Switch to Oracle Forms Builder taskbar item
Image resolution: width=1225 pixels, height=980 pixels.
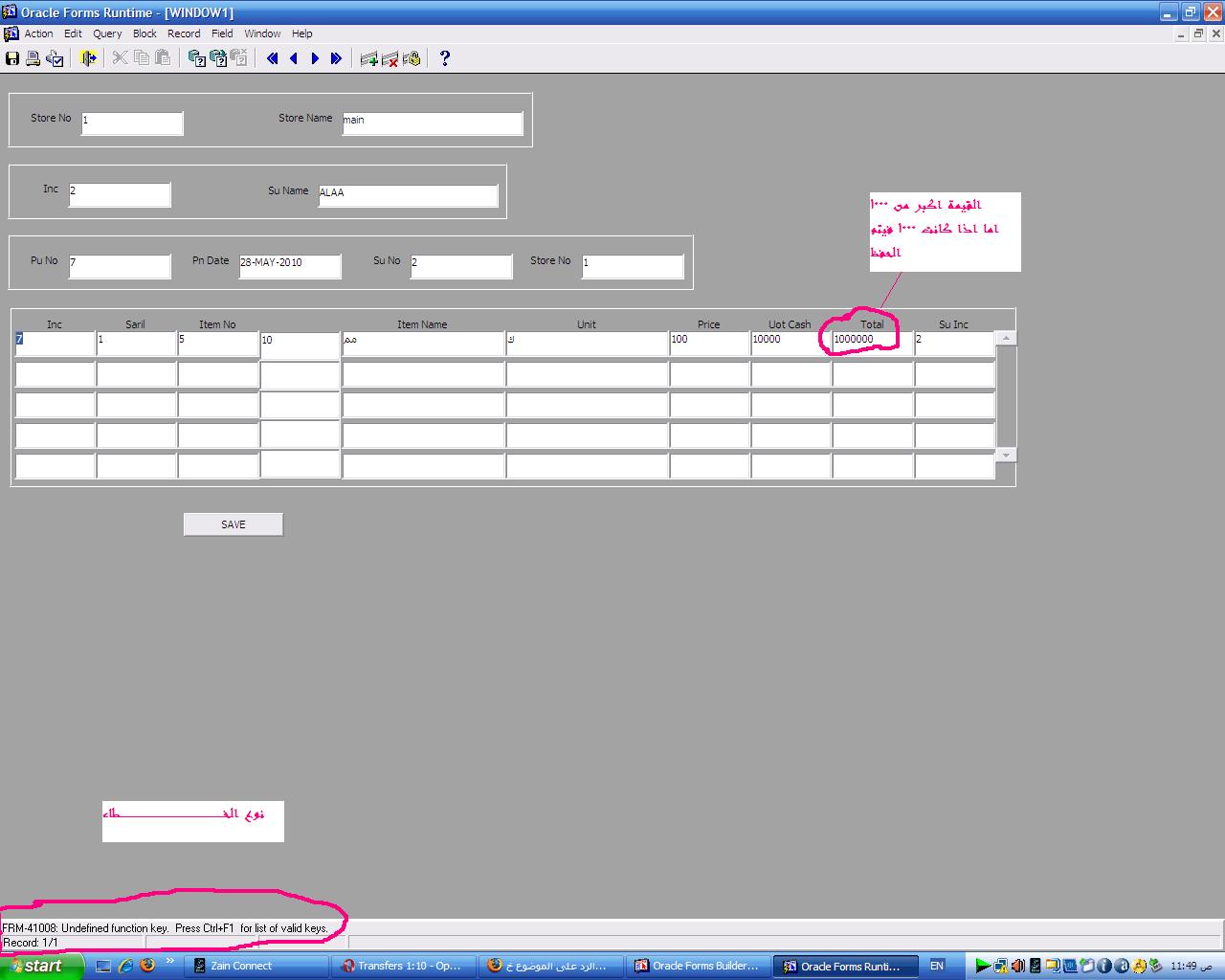[697, 966]
